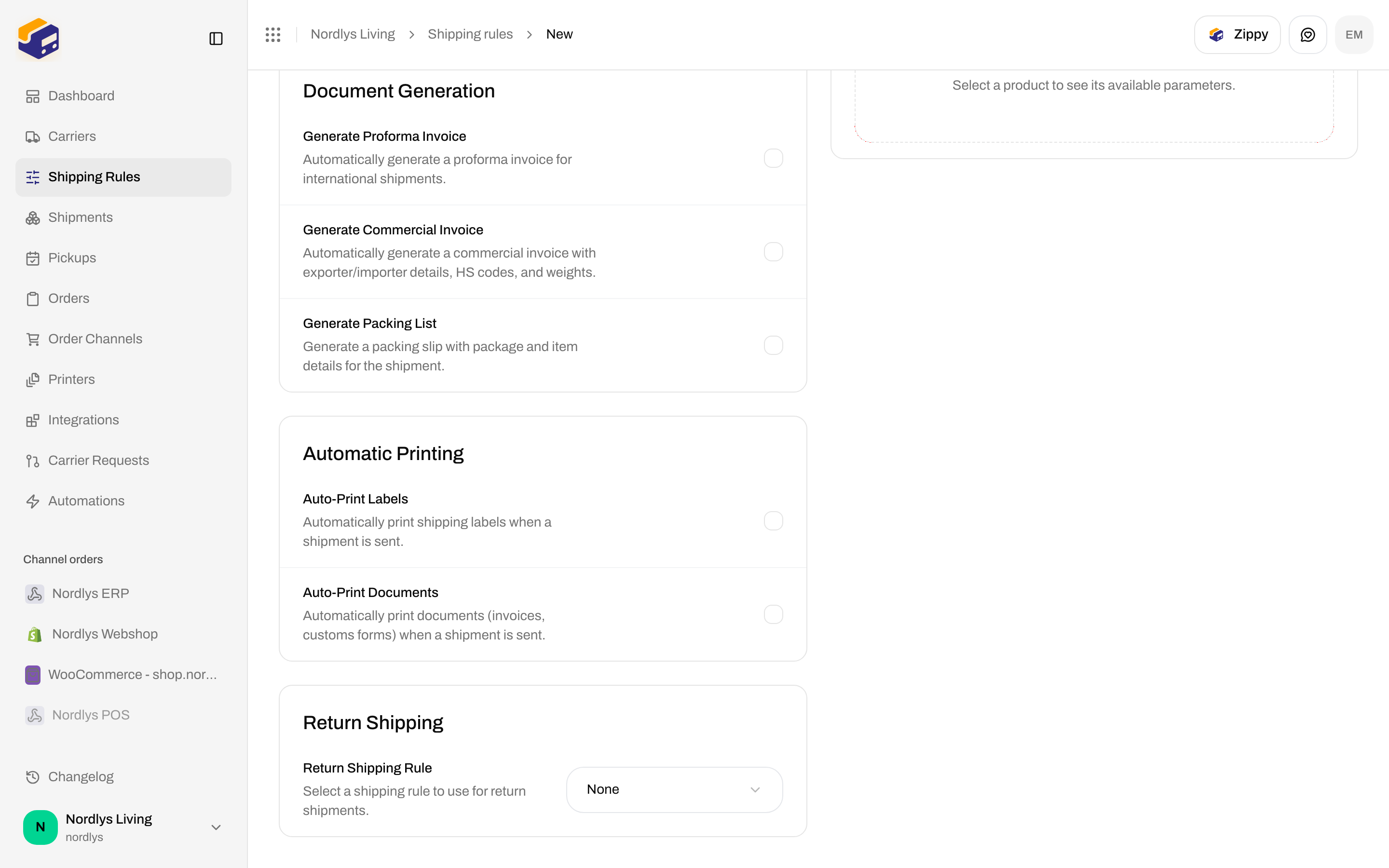This screenshot has width=1389, height=868.
Task: Click the Zippy assistant button
Action: 1237,34
